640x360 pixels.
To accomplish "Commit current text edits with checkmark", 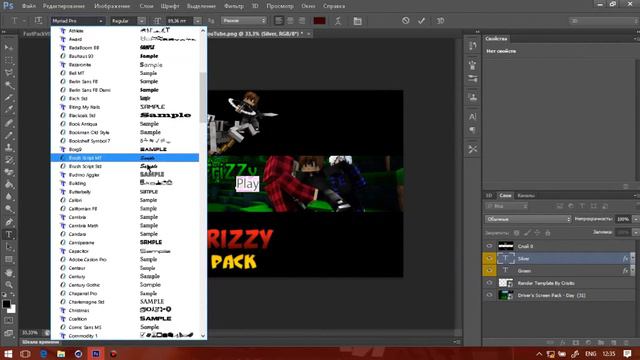I will coord(421,20).
